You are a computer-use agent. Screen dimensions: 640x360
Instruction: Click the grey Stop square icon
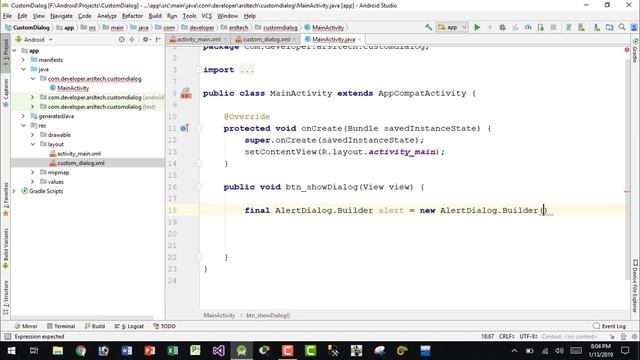553,27
